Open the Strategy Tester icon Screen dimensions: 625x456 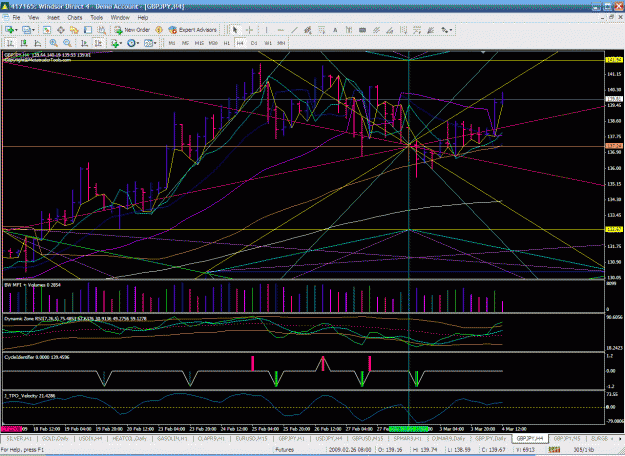point(101,30)
